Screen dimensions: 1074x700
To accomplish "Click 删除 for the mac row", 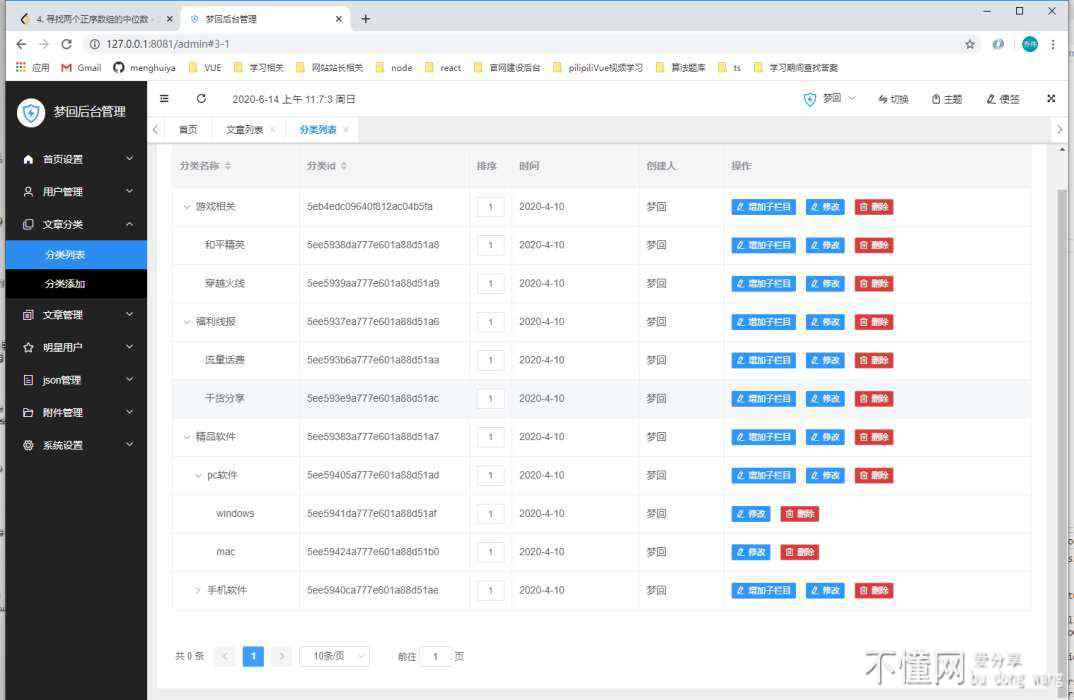I will tap(799, 552).
